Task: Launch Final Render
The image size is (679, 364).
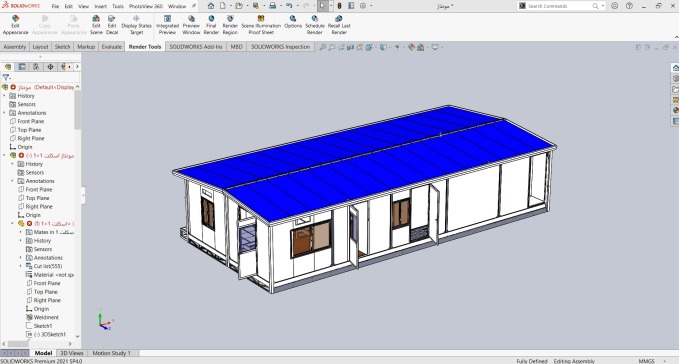Action: click(211, 25)
